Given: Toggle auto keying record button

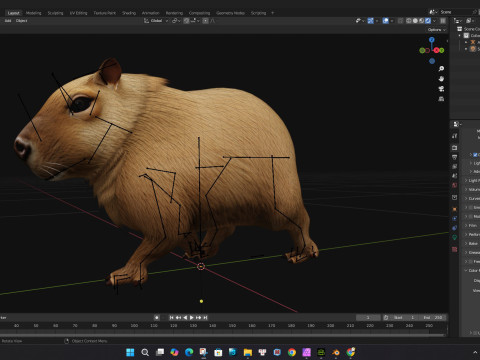Looking at the screenshot, I should point(157,318).
